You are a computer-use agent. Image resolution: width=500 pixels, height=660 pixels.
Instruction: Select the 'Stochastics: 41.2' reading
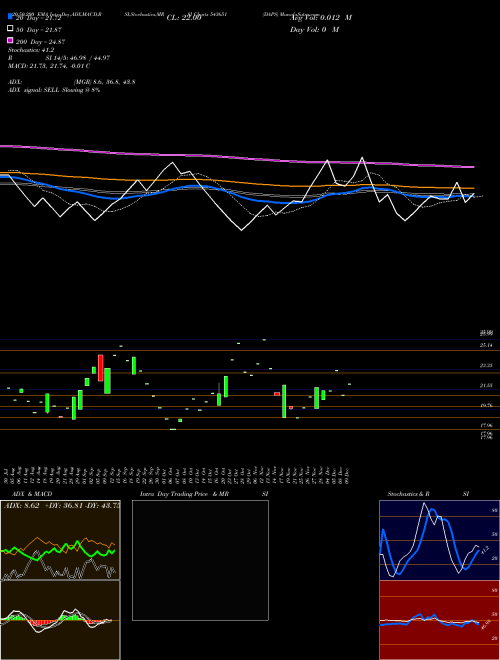pos(31,50)
